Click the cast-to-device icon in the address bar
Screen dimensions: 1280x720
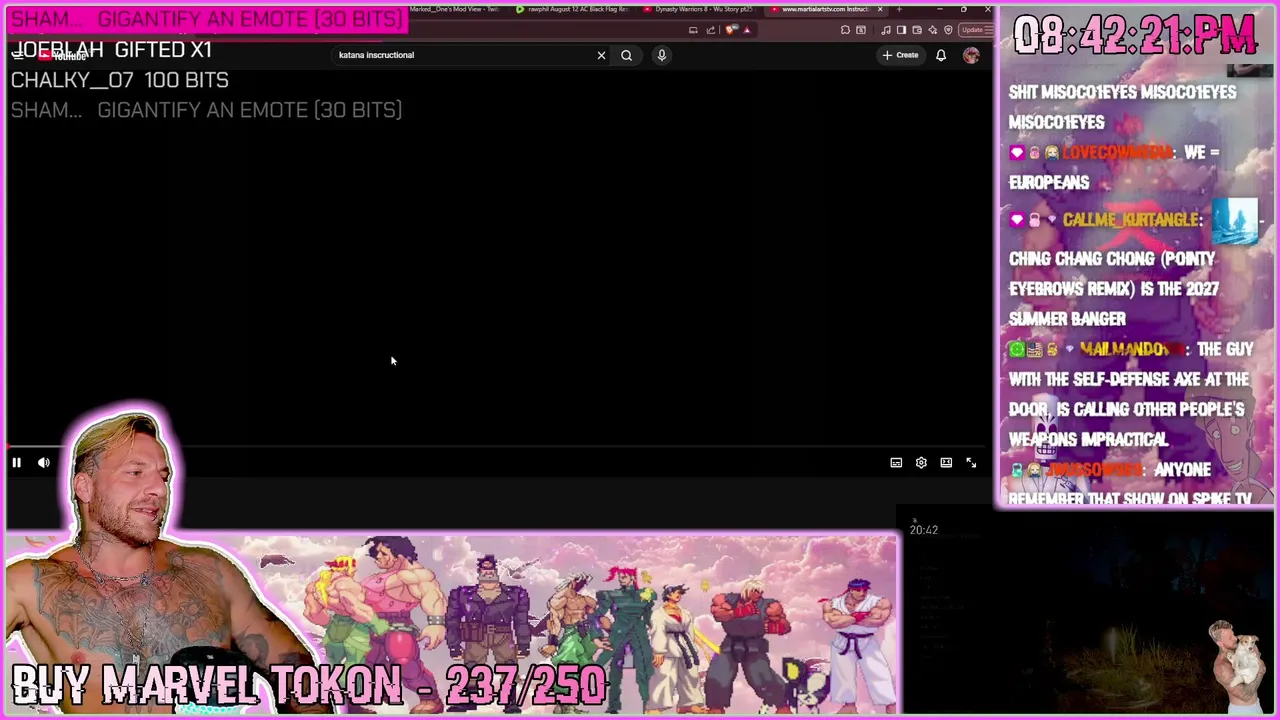point(693,30)
